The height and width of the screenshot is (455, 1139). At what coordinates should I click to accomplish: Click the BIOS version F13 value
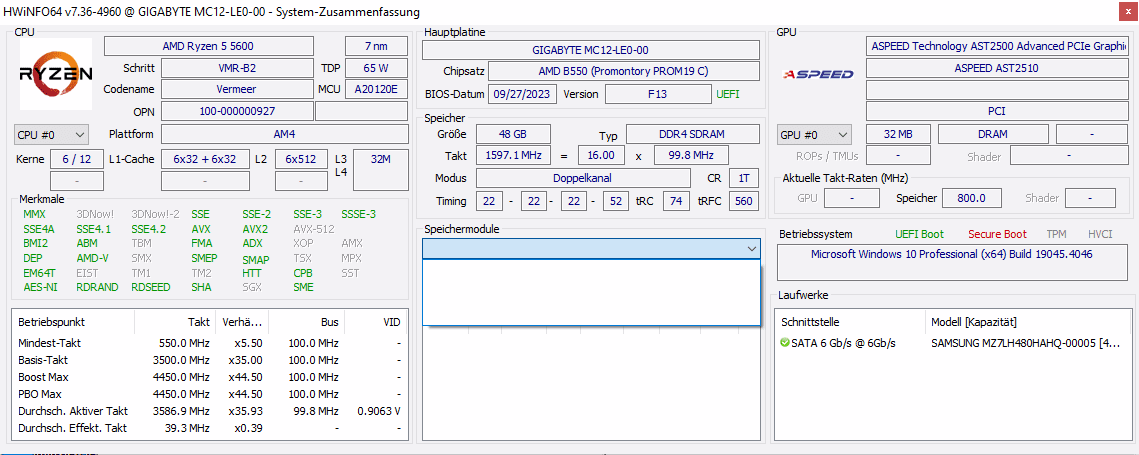click(x=659, y=94)
